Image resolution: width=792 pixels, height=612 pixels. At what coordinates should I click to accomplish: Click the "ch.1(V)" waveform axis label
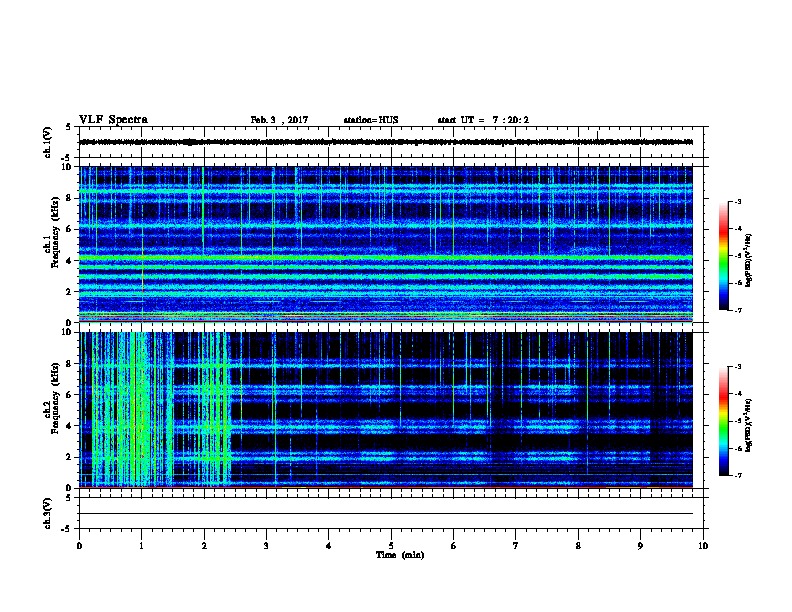point(48,142)
